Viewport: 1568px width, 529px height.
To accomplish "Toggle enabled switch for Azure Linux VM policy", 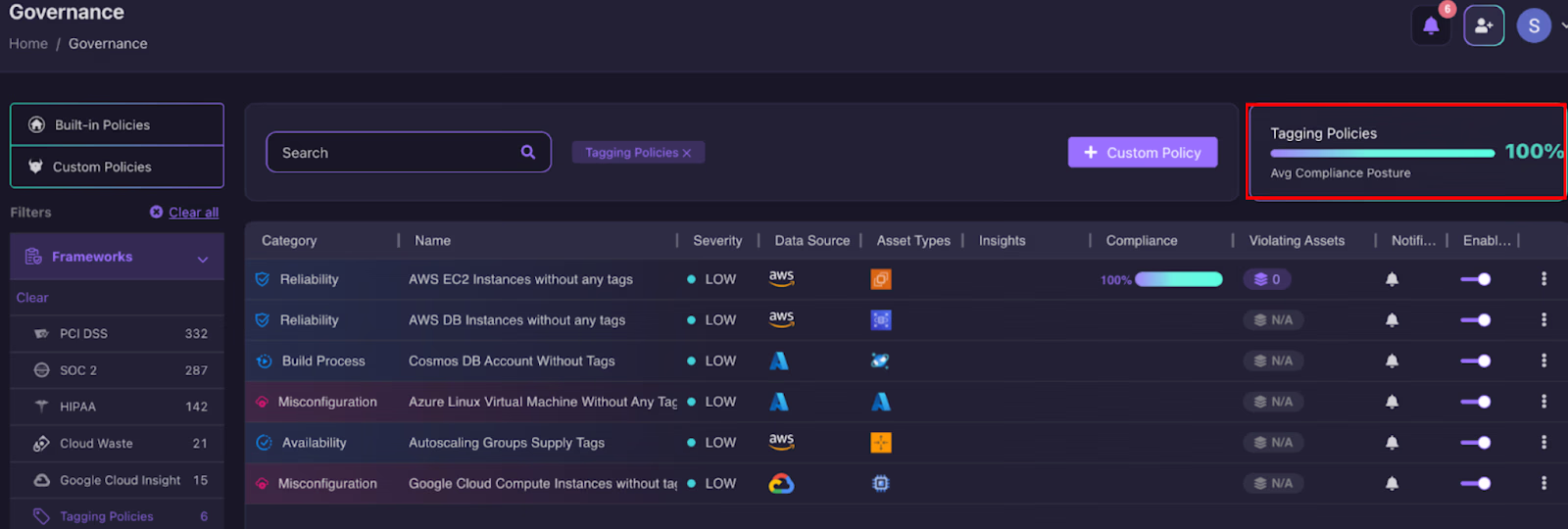I will click(x=1476, y=402).
